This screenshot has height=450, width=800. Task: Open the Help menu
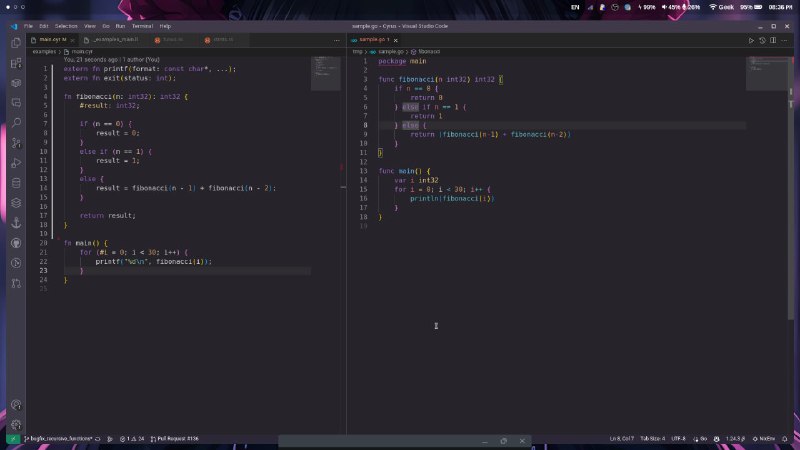click(x=165, y=26)
